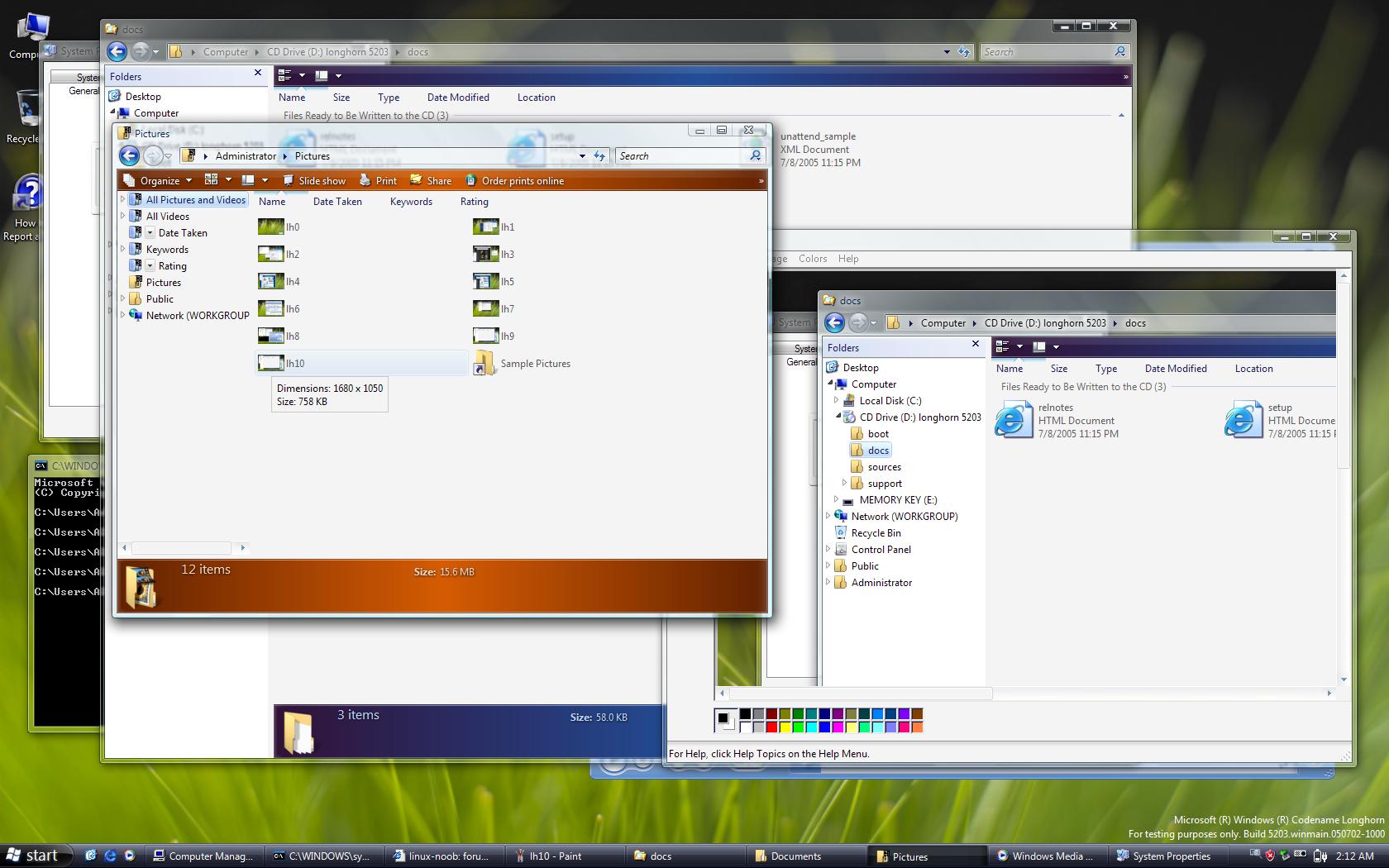Screen dimensions: 1389x868
Task: Collapse the Files Ready to Be Written group
Action: [1121, 115]
